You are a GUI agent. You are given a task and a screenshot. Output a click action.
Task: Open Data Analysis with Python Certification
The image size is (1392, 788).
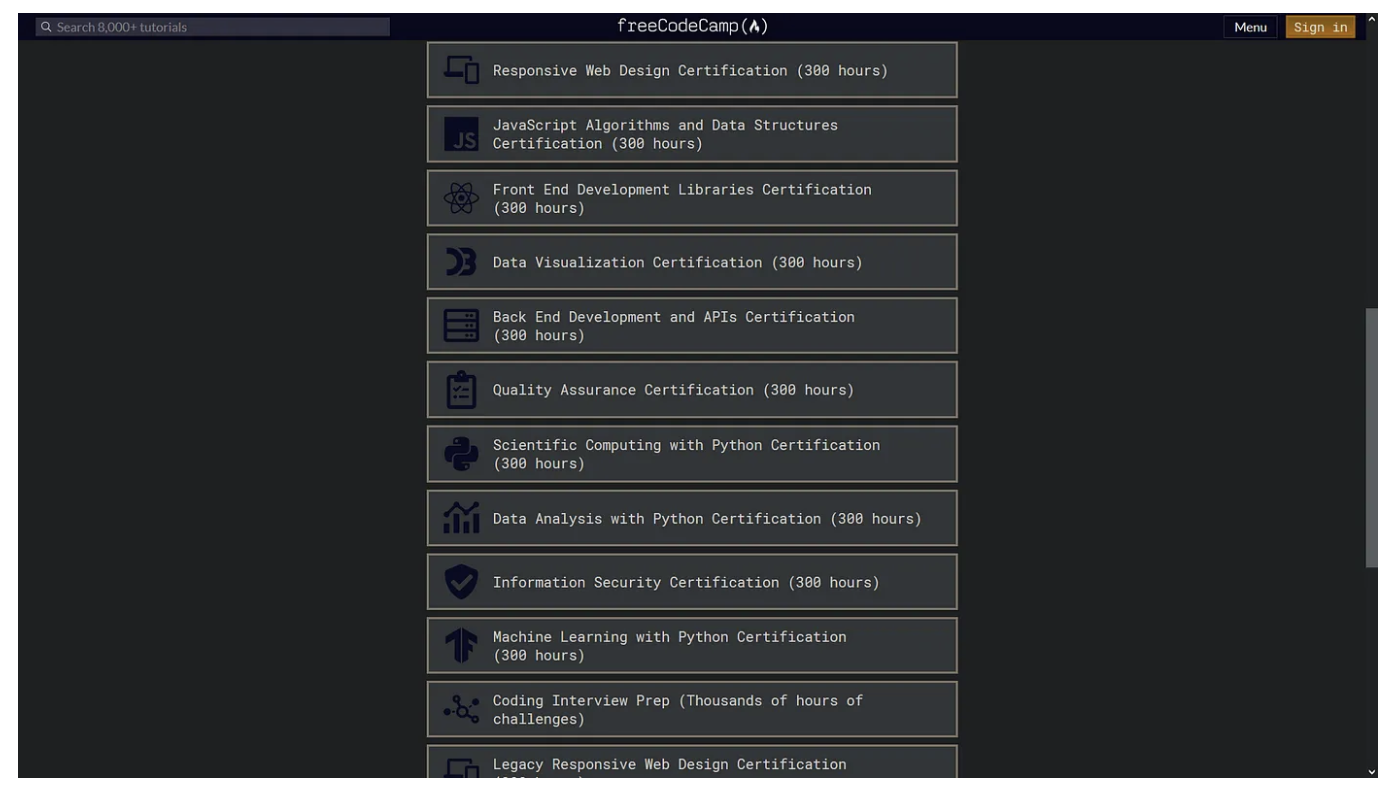pyautogui.click(x=692, y=518)
